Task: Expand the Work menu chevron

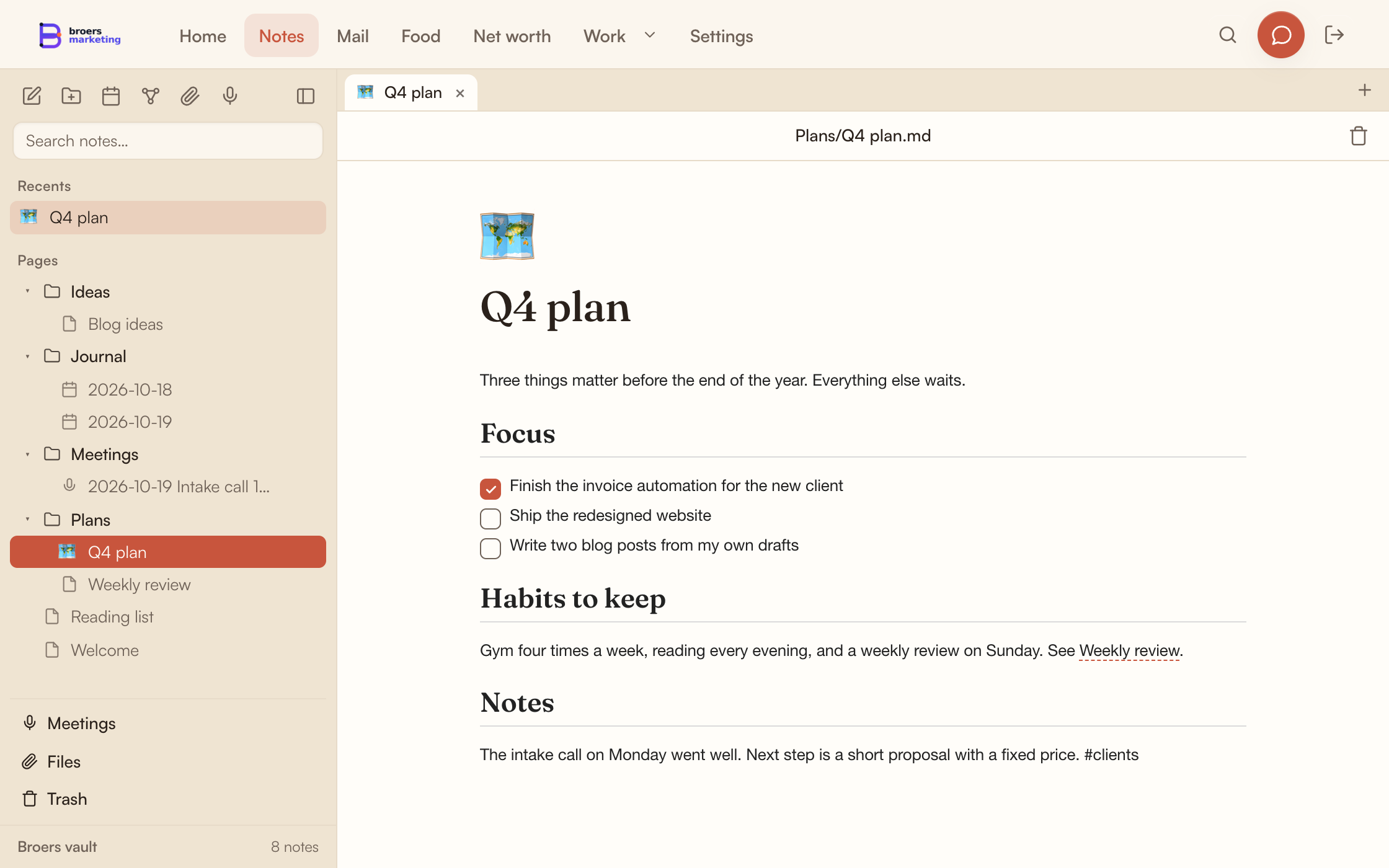Action: (650, 35)
